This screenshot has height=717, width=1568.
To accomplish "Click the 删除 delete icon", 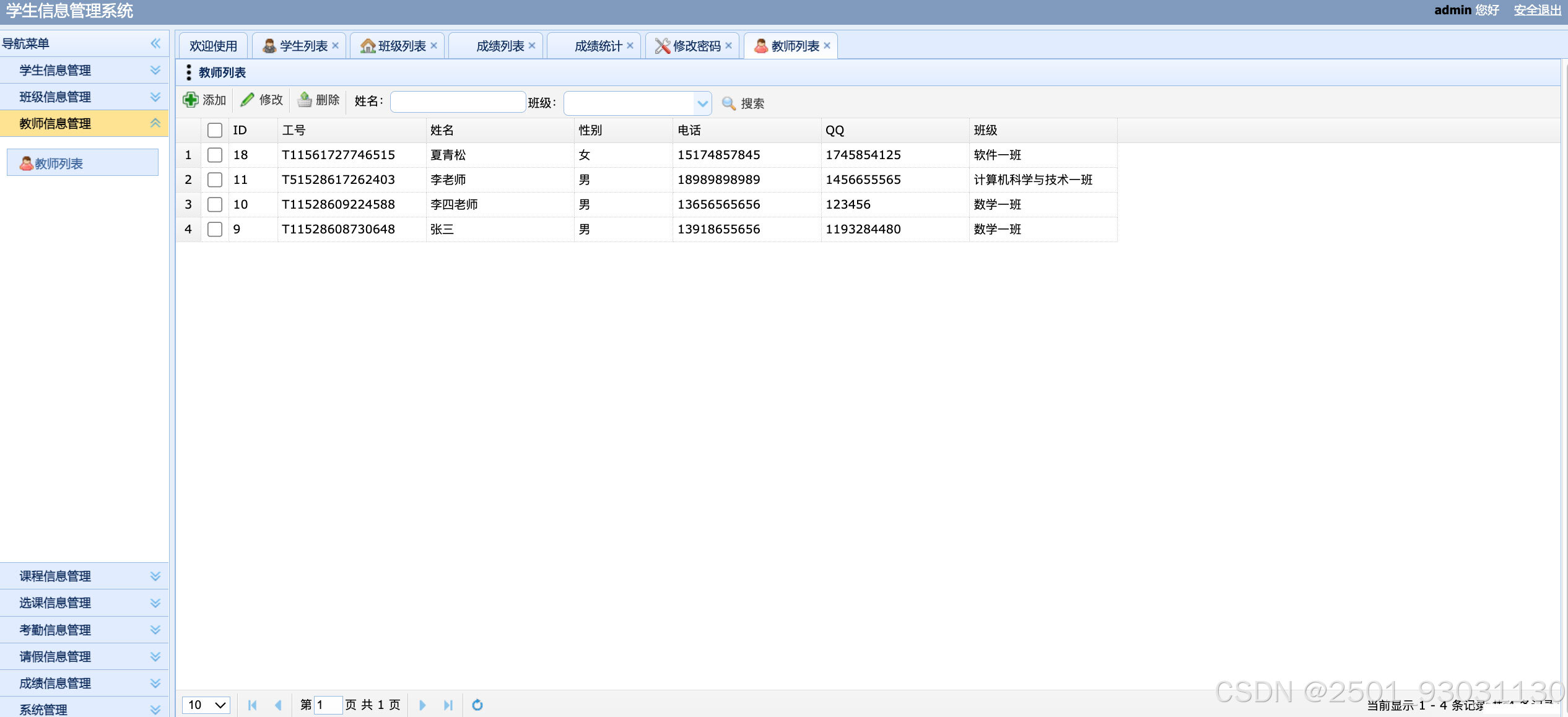I will [x=305, y=100].
